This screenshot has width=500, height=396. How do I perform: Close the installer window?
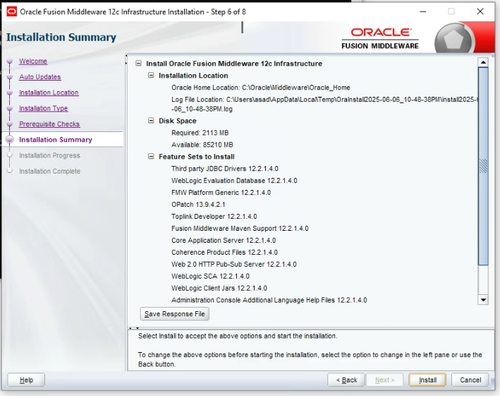[x=480, y=12]
